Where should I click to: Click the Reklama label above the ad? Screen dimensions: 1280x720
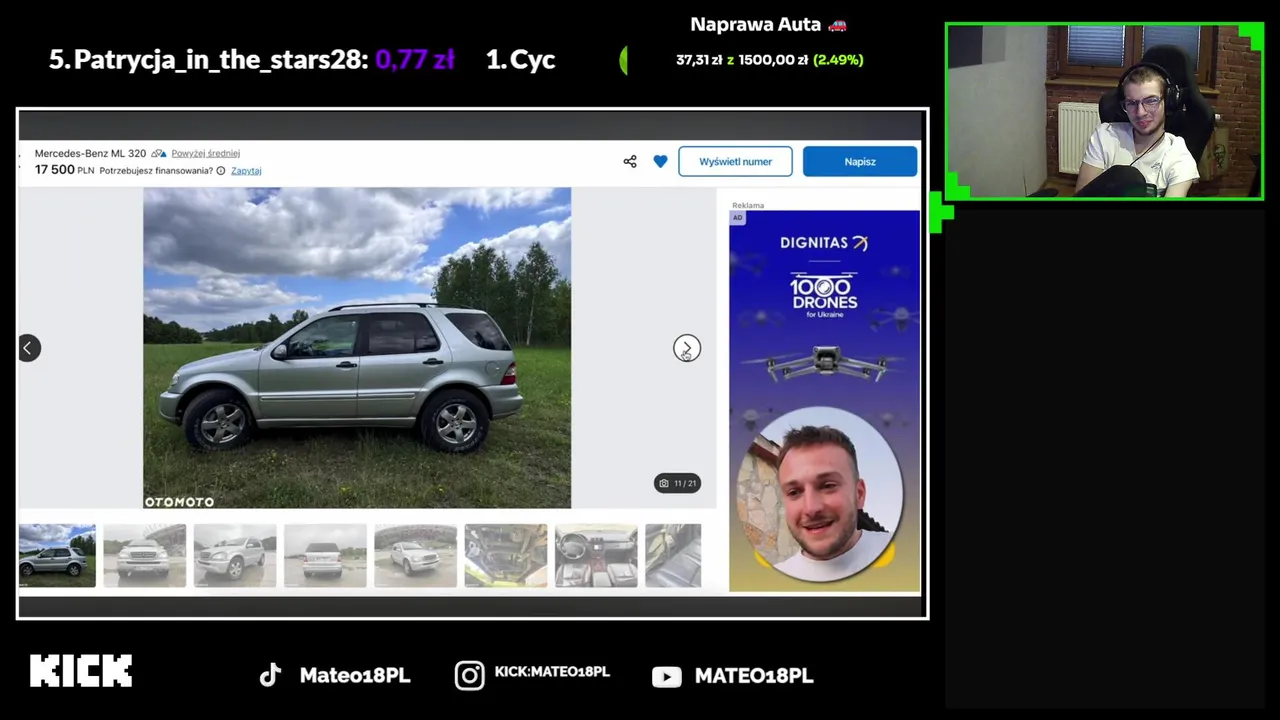pyautogui.click(x=748, y=205)
